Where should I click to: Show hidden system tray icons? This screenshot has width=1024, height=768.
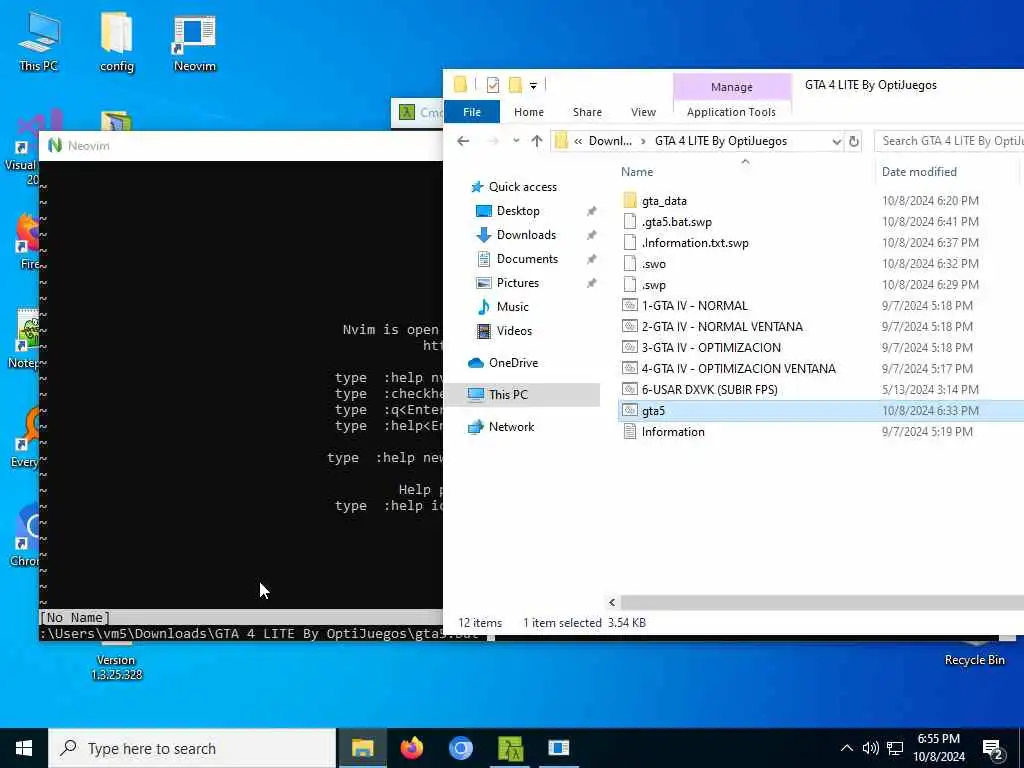(x=846, y=748)
